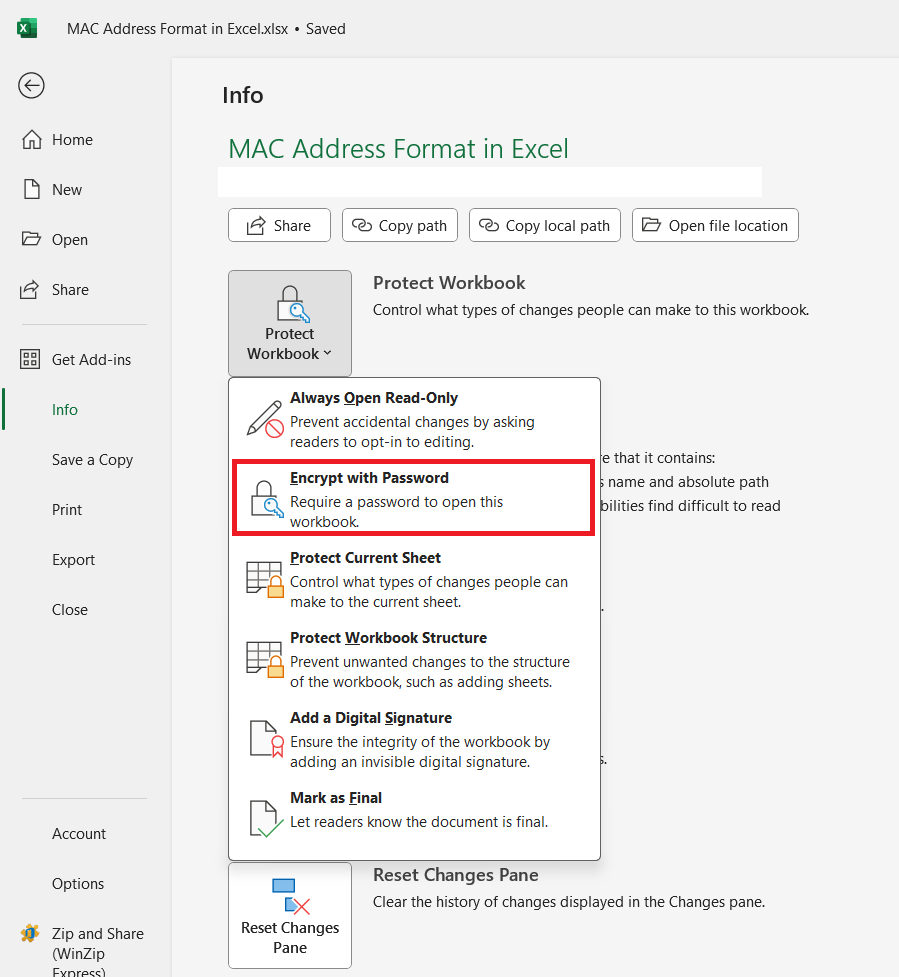Screen dimensions: 899x977
Task: Click the Open folder icon in sidebar
Action: [x=31, y=239]
